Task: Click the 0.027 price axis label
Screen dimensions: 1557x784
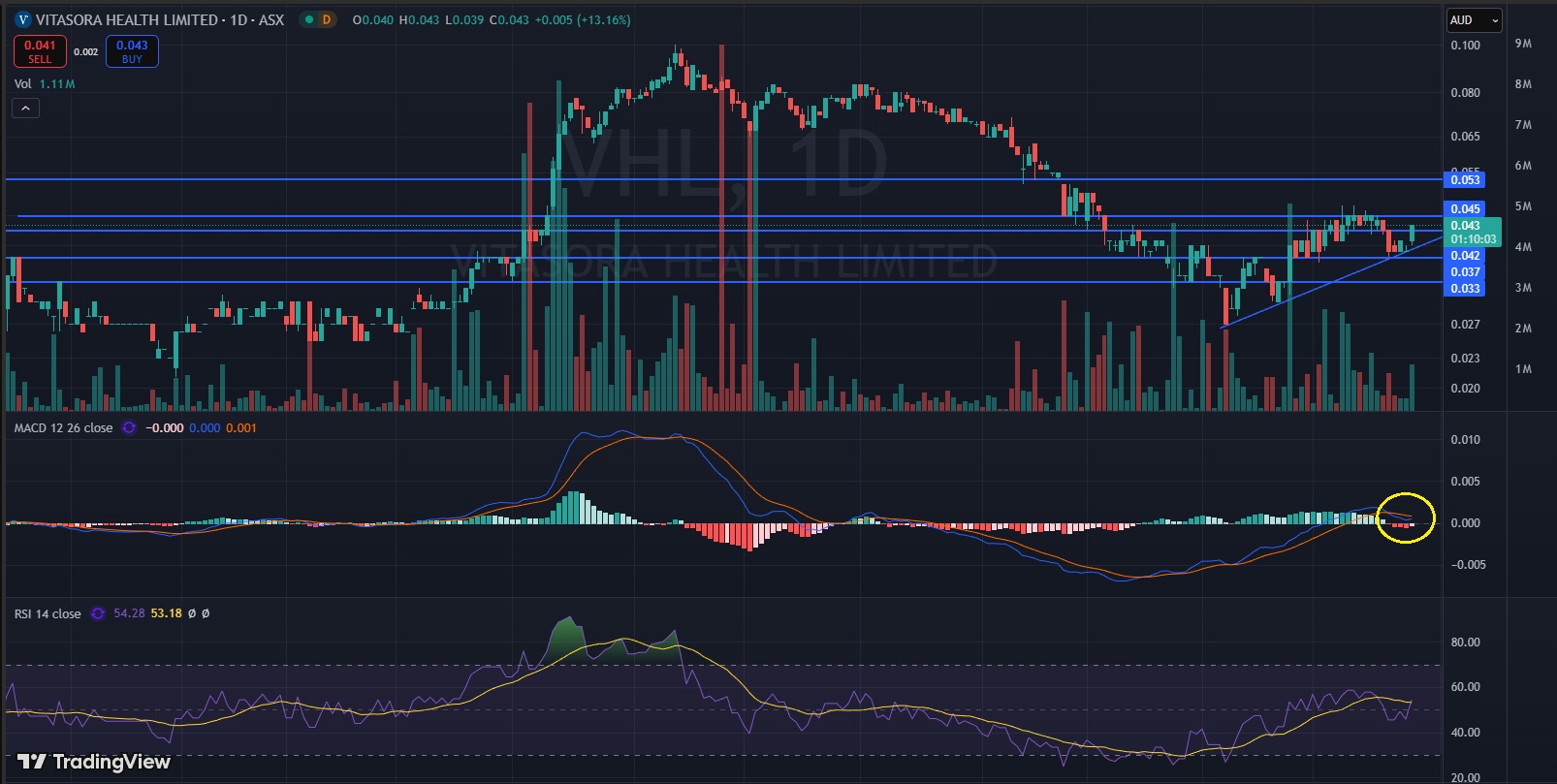Action: tap(1465, 325)
